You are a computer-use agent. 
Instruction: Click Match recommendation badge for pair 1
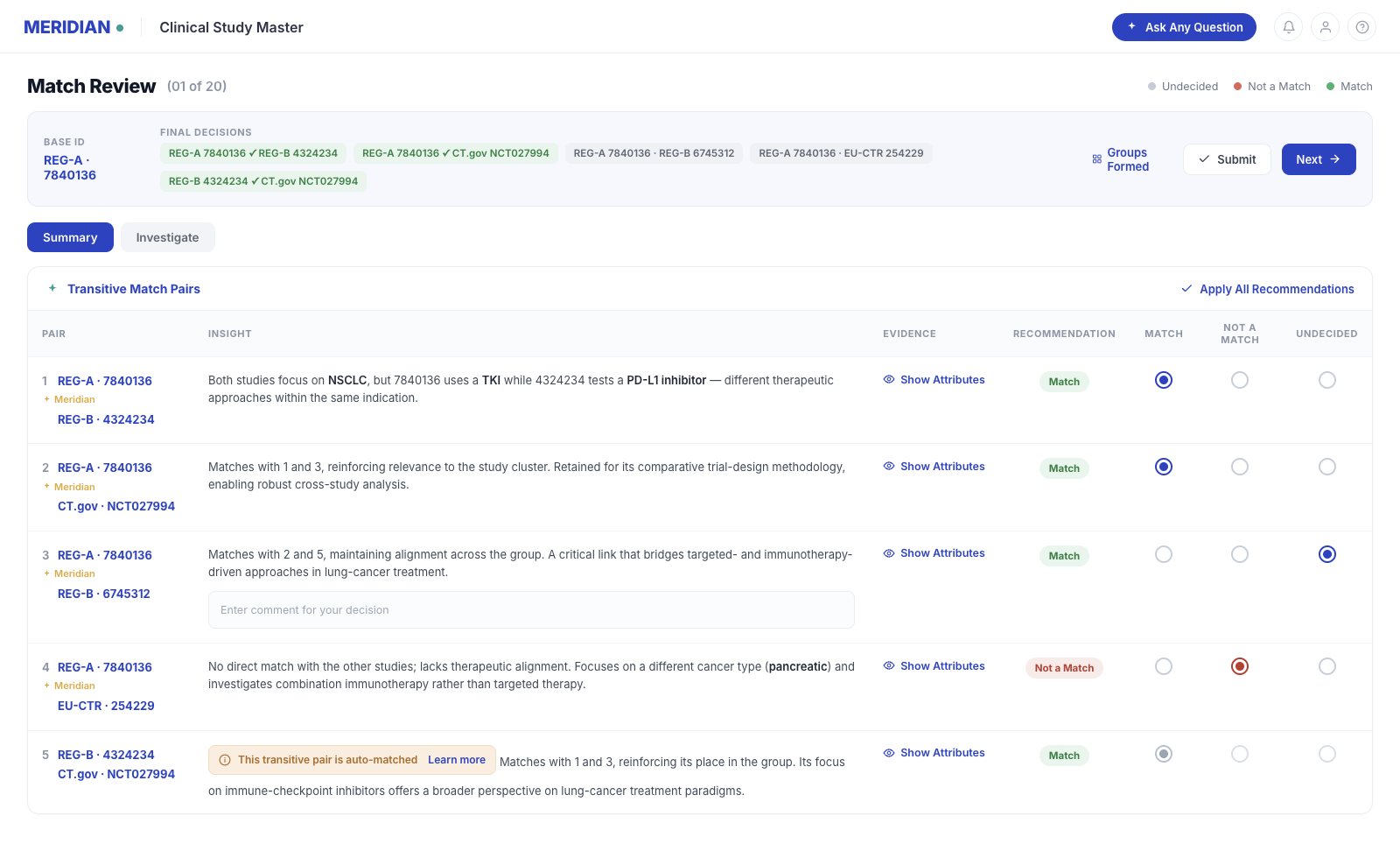coord(1064,382)
